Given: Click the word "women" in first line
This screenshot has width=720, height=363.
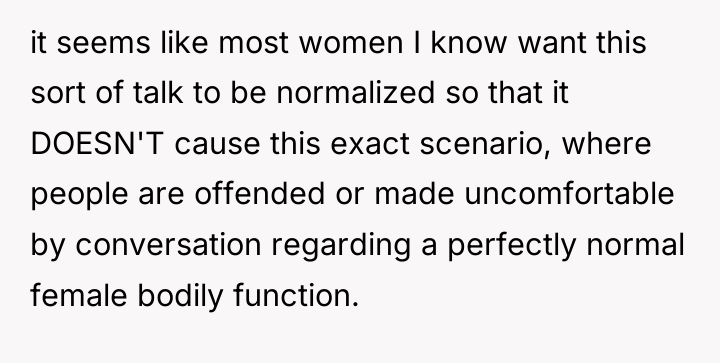Looking at the screenshot, I should [351, 43].
